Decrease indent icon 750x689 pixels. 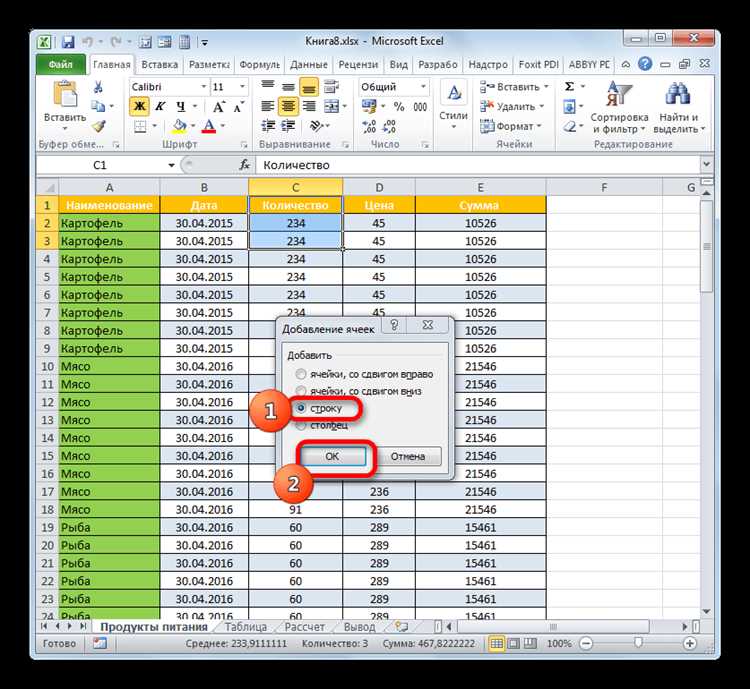click(268, 126)
